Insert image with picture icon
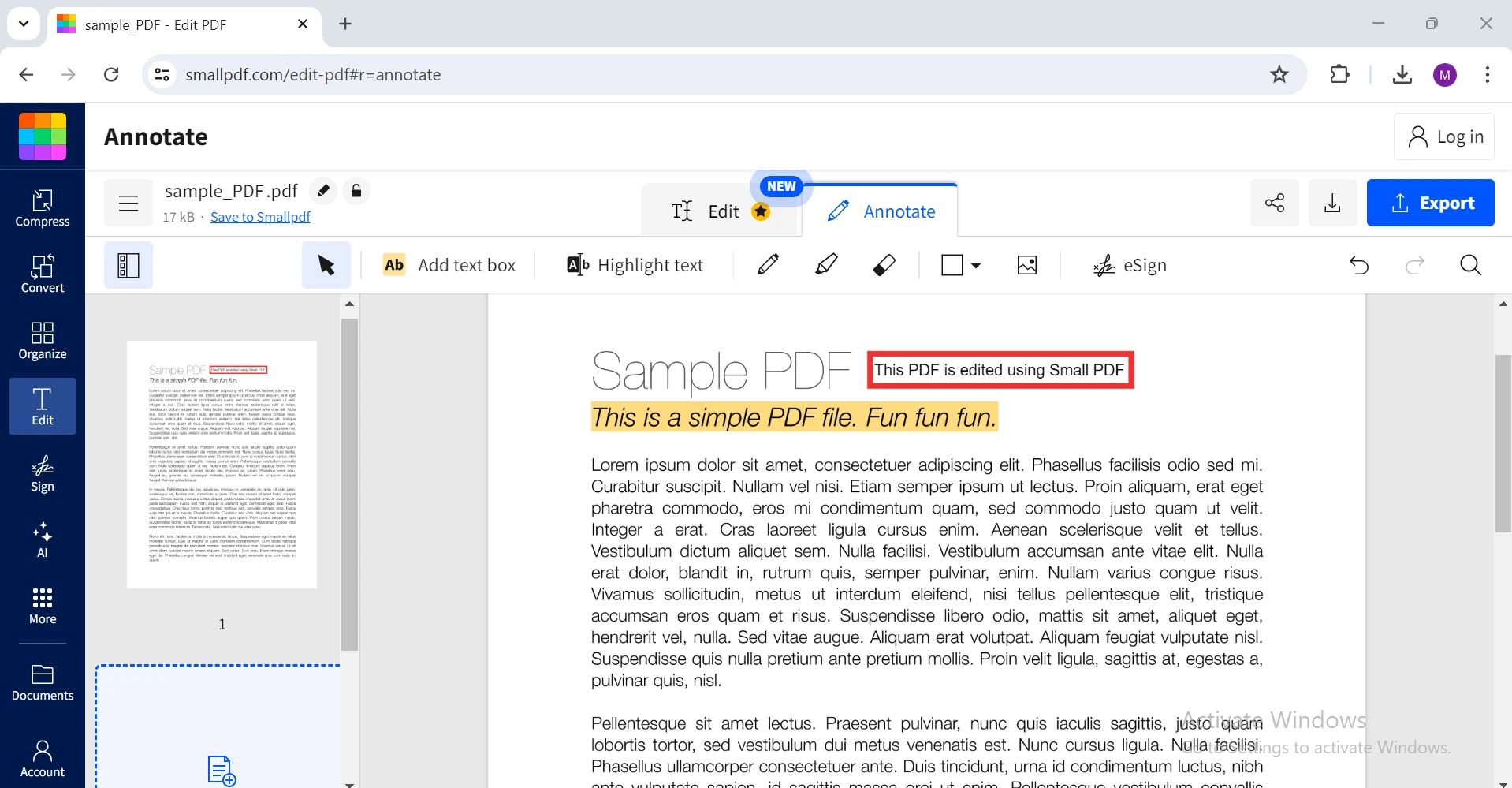The width and height of the screenshot is (1512, 788). click(x=1027, y=265)
